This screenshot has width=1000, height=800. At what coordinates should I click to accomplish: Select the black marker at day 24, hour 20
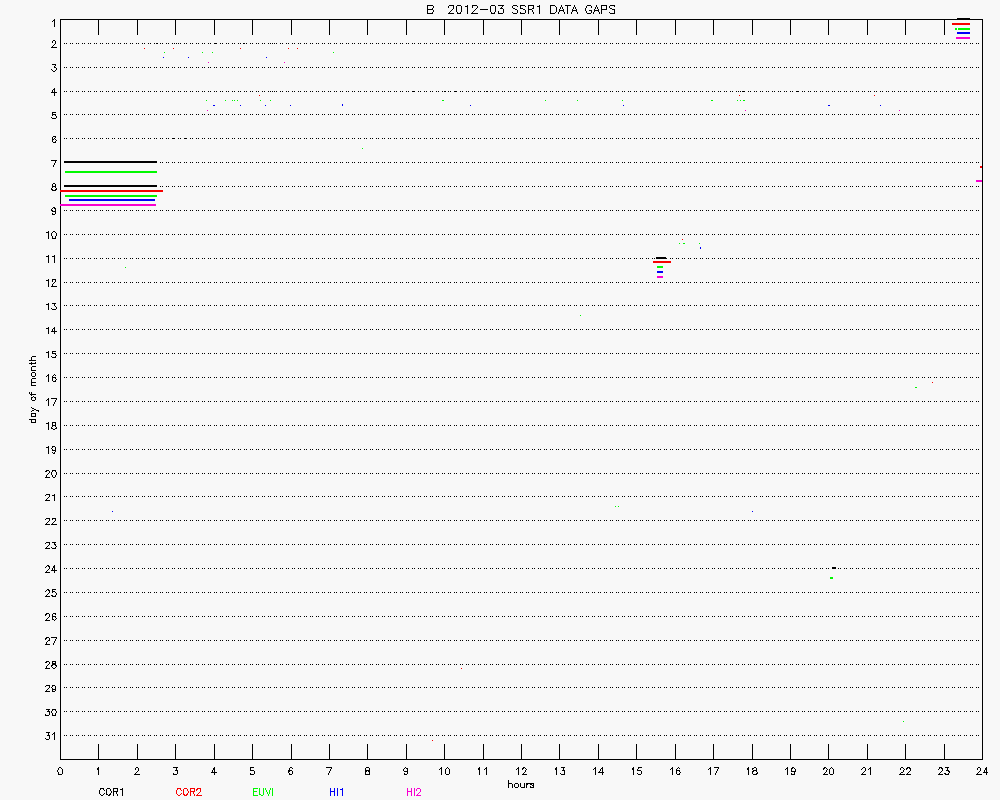(833, 568)
